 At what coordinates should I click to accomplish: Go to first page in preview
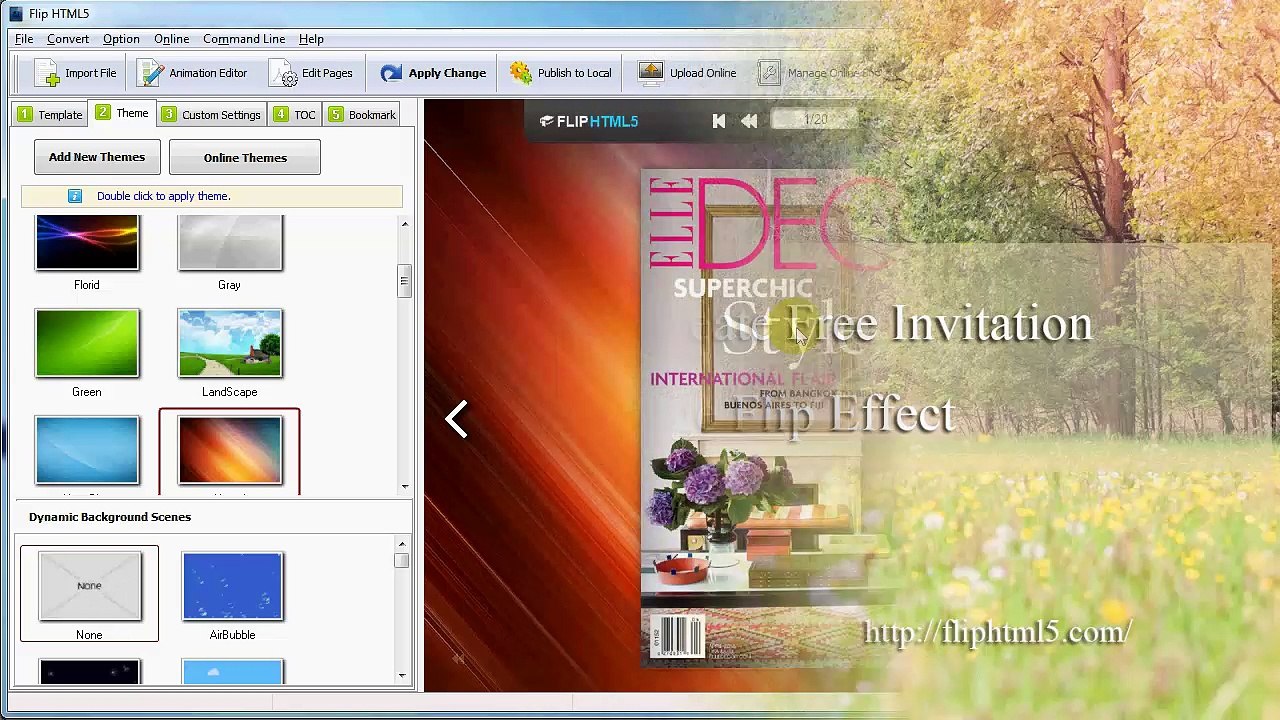pyautogui.click(x=719, y=121)
